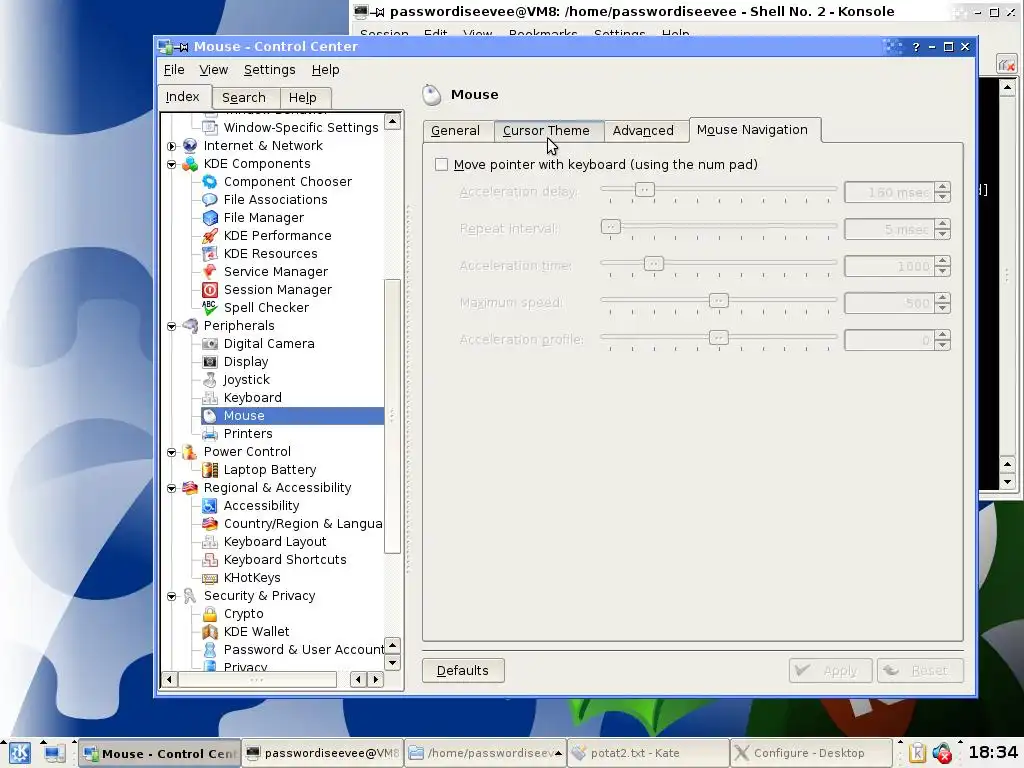Open the KDE K menu on the panel
This screenshot has height=768, width=1024.
pos(19,754)
